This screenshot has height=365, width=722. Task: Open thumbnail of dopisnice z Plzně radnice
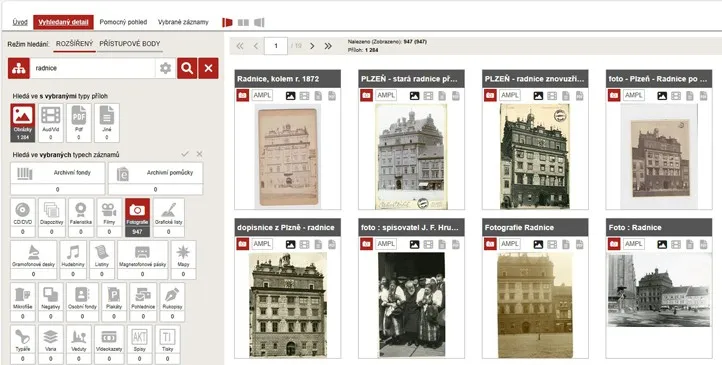(x=288, y=304)
